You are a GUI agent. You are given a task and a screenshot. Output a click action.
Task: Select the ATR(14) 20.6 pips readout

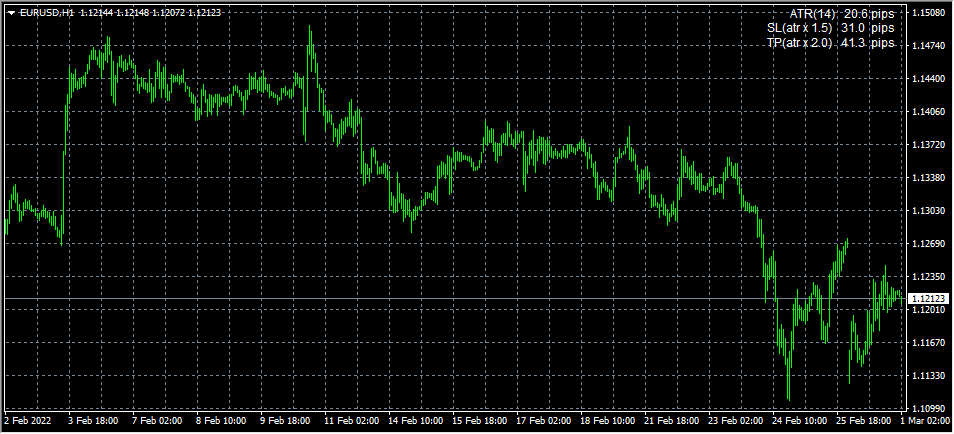pos(843,13)
